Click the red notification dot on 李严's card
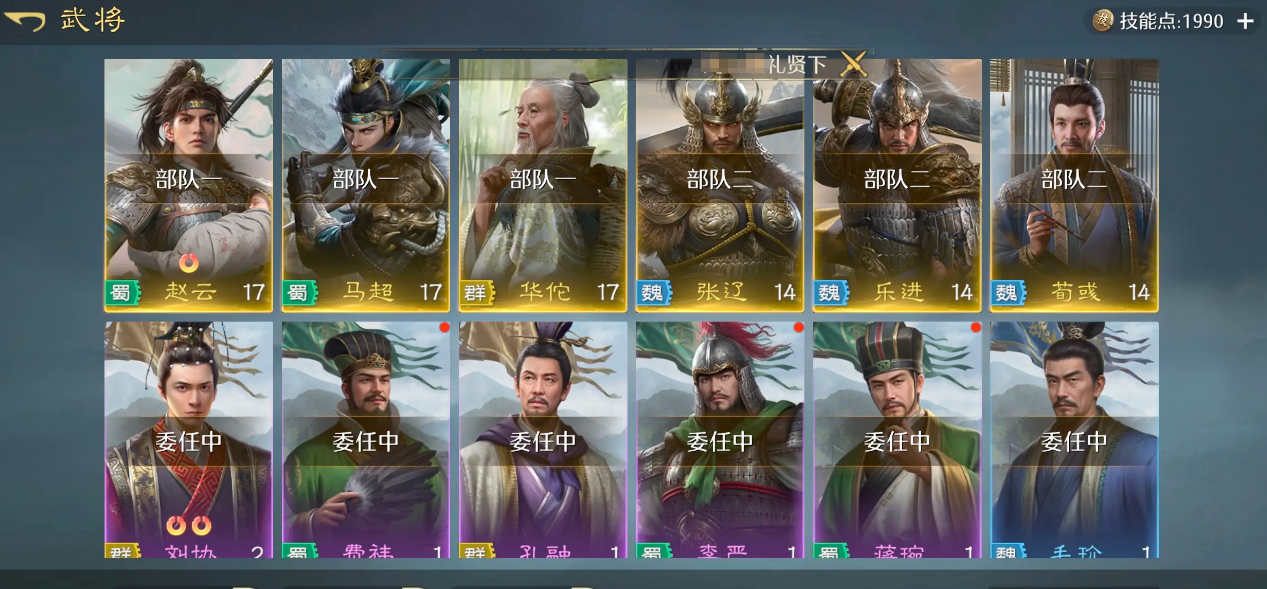 pyautogui.click(x=798, y=327)
